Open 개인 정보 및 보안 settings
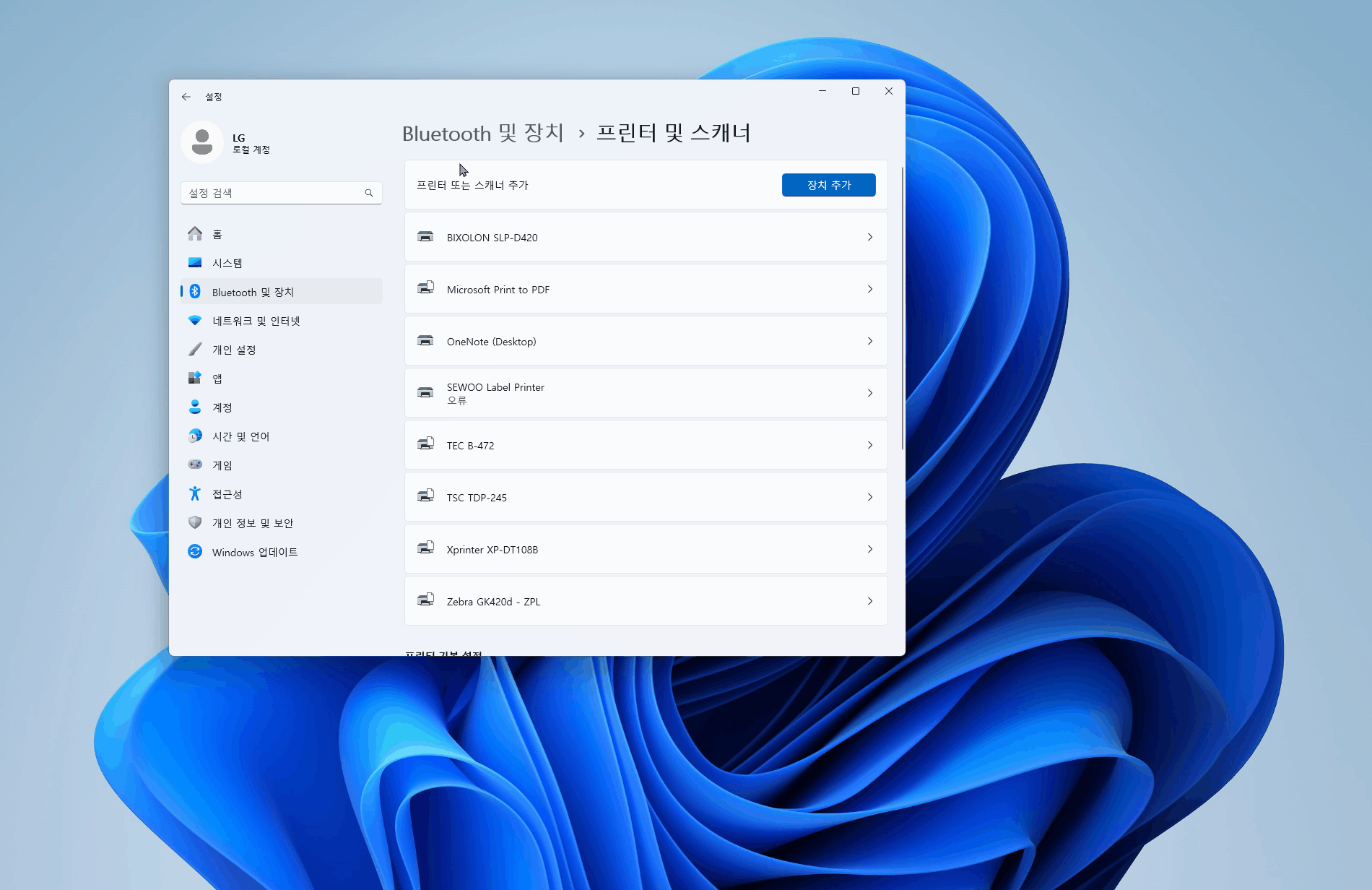The height and width of the screenshot is (890, 1372). [282, 523]
